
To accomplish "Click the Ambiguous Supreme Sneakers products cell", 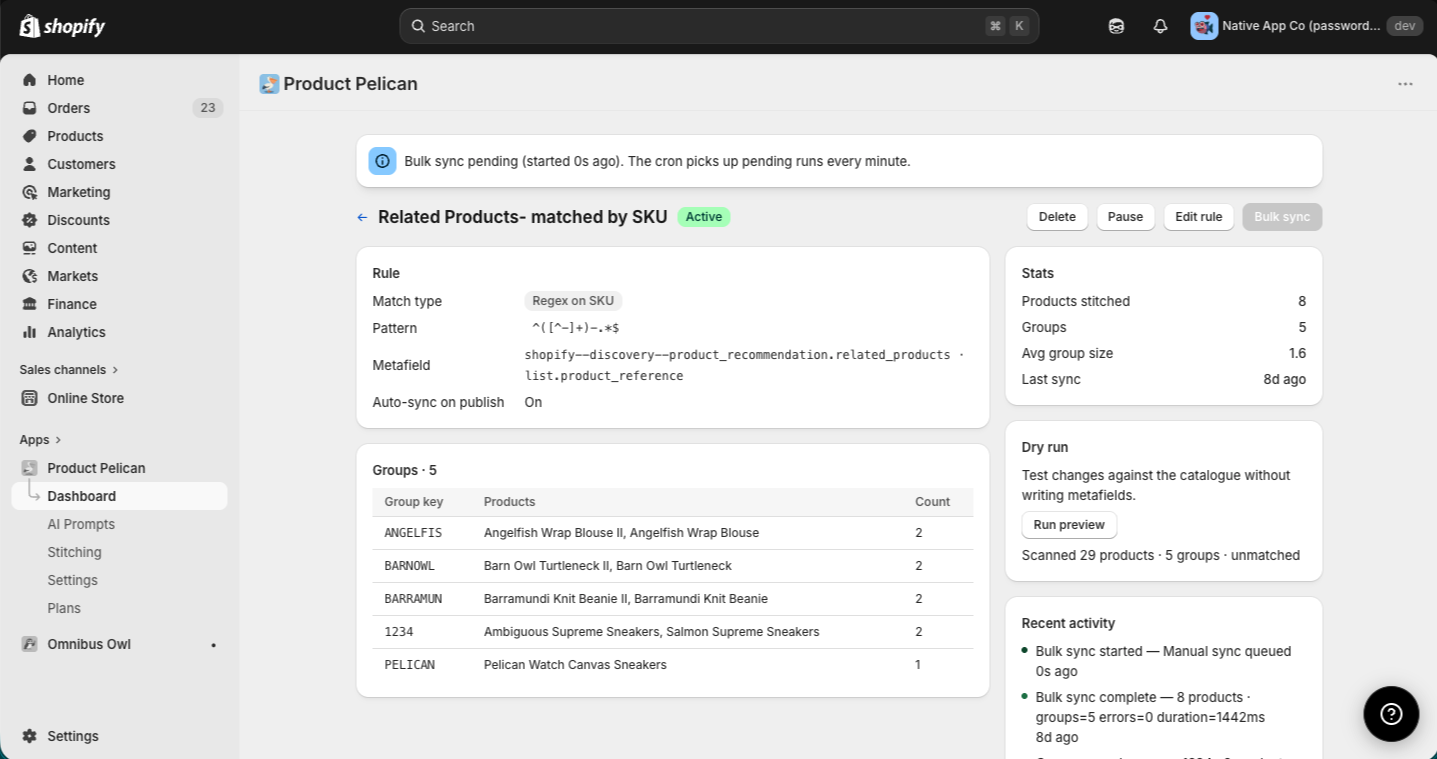I will 651,632.
